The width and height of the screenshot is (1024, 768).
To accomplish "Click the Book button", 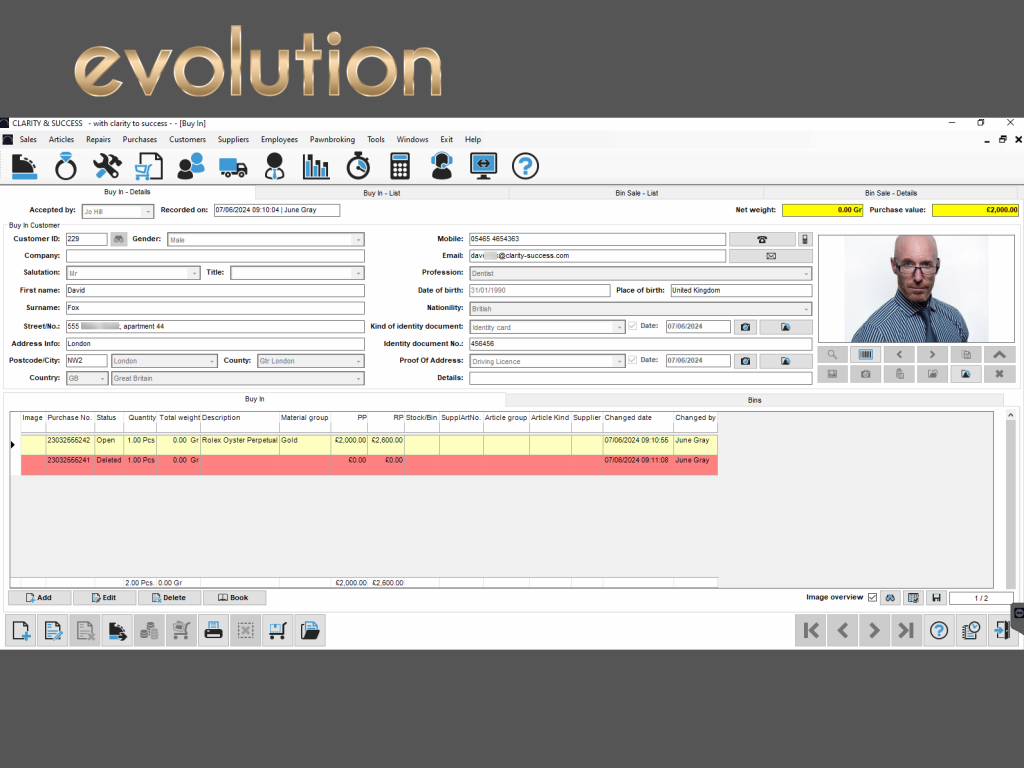I will click(234, 598).
